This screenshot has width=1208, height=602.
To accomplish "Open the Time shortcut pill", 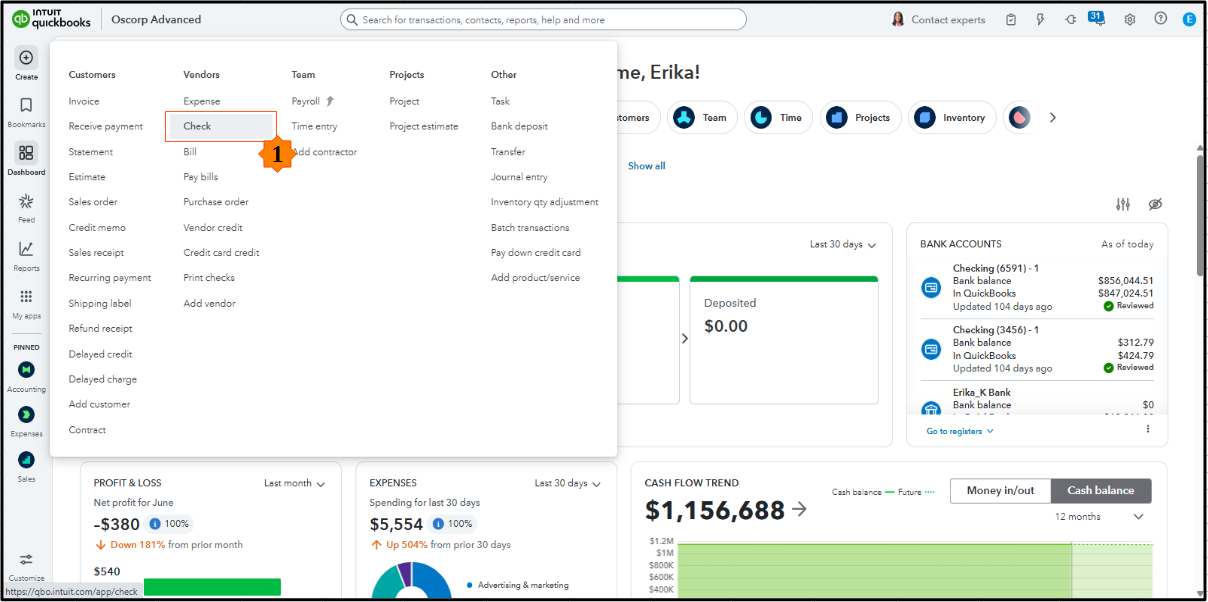I will point(778,118).
